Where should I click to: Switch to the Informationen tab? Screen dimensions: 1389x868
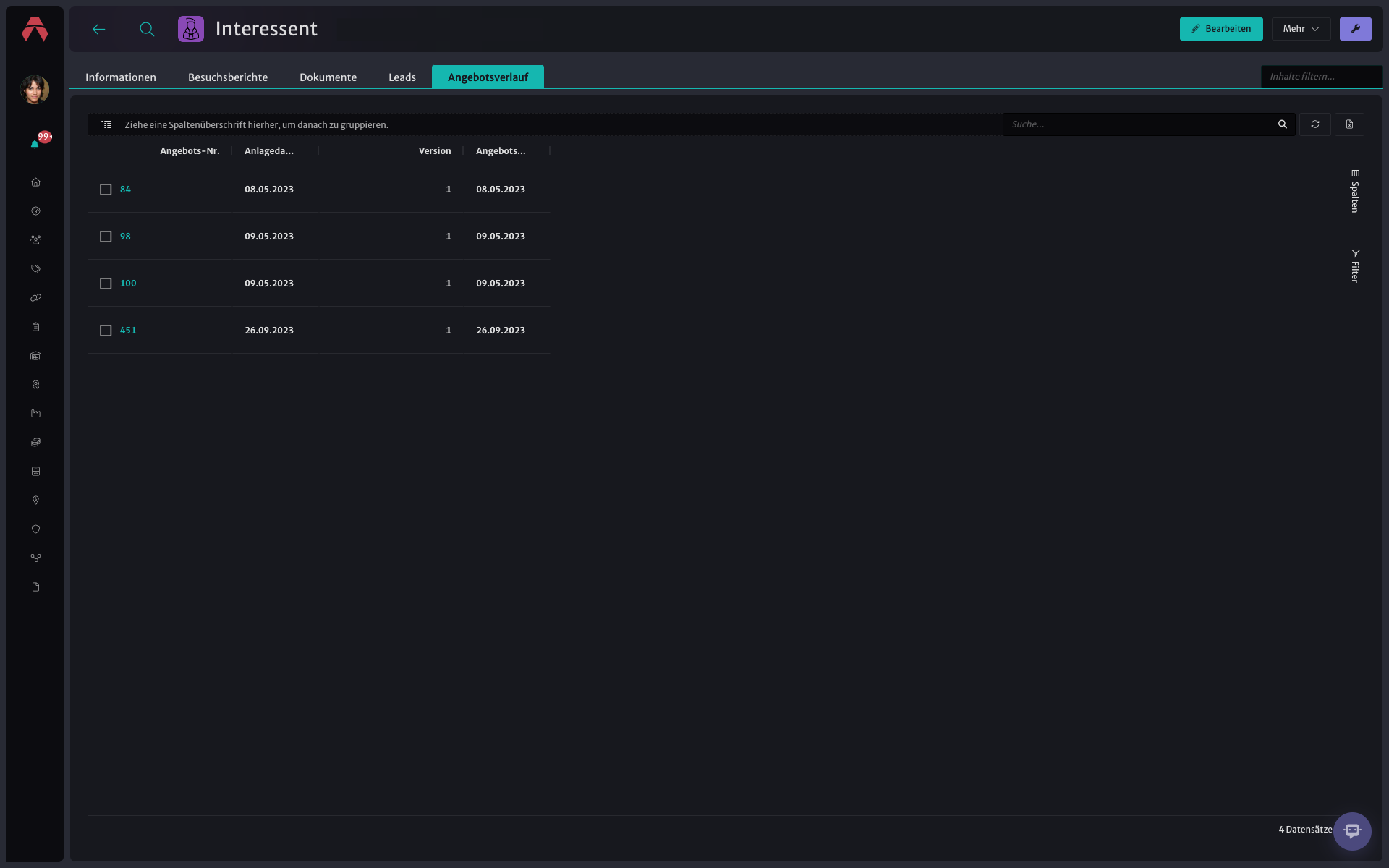121,77
